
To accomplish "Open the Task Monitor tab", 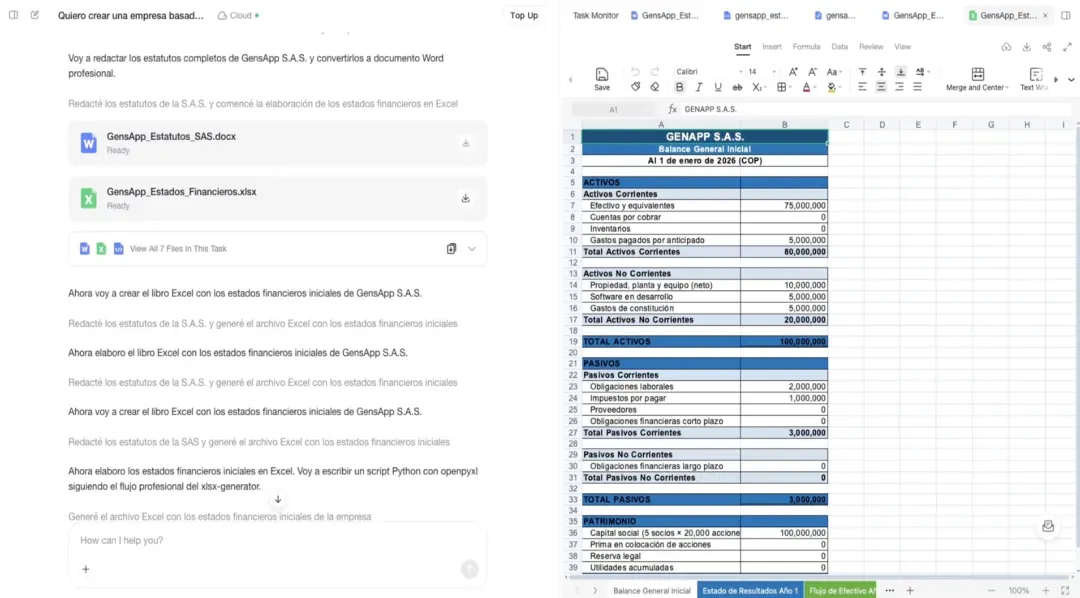I will click(x=596, y=15).
